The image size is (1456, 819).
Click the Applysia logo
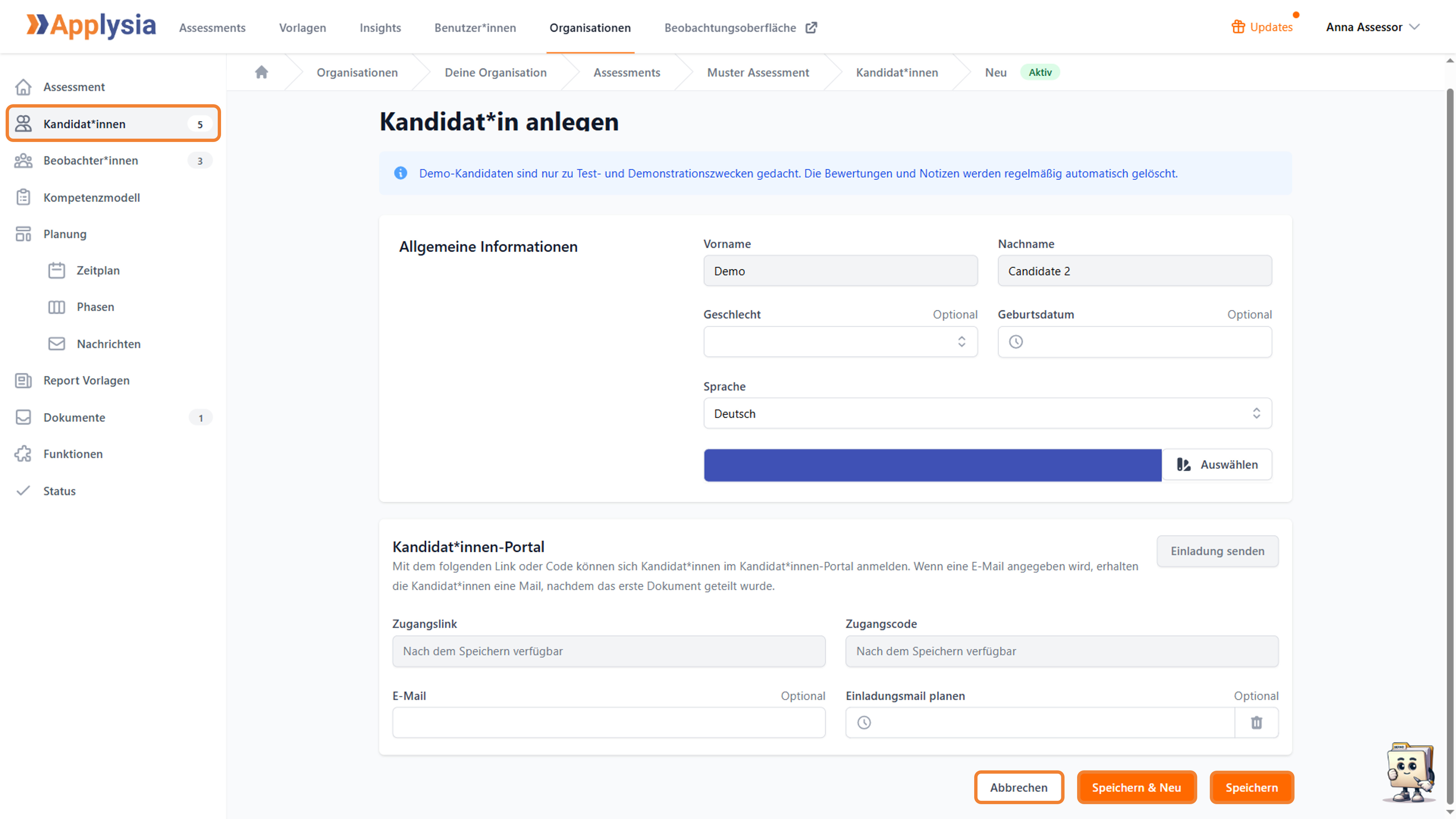(x=91, y=26)
